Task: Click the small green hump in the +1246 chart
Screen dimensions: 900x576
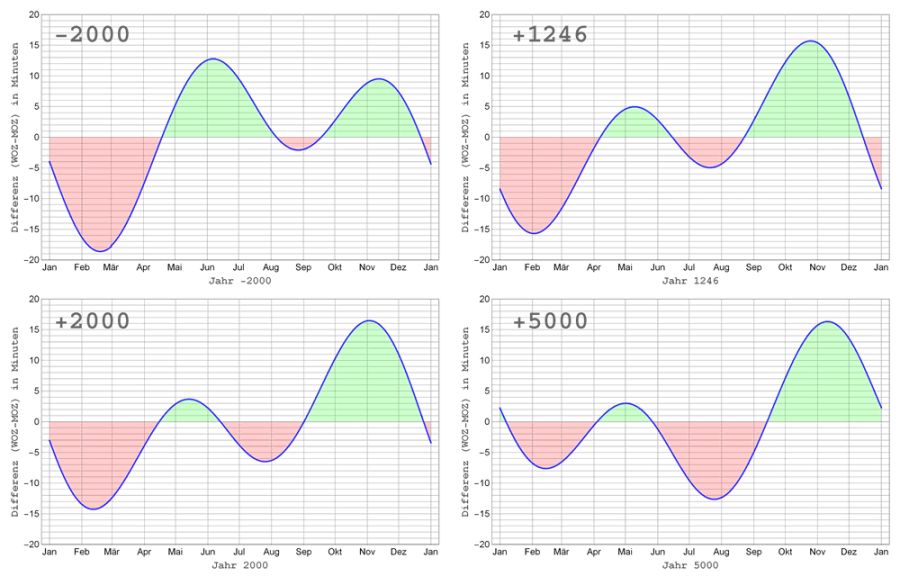Action: [634, 123]
